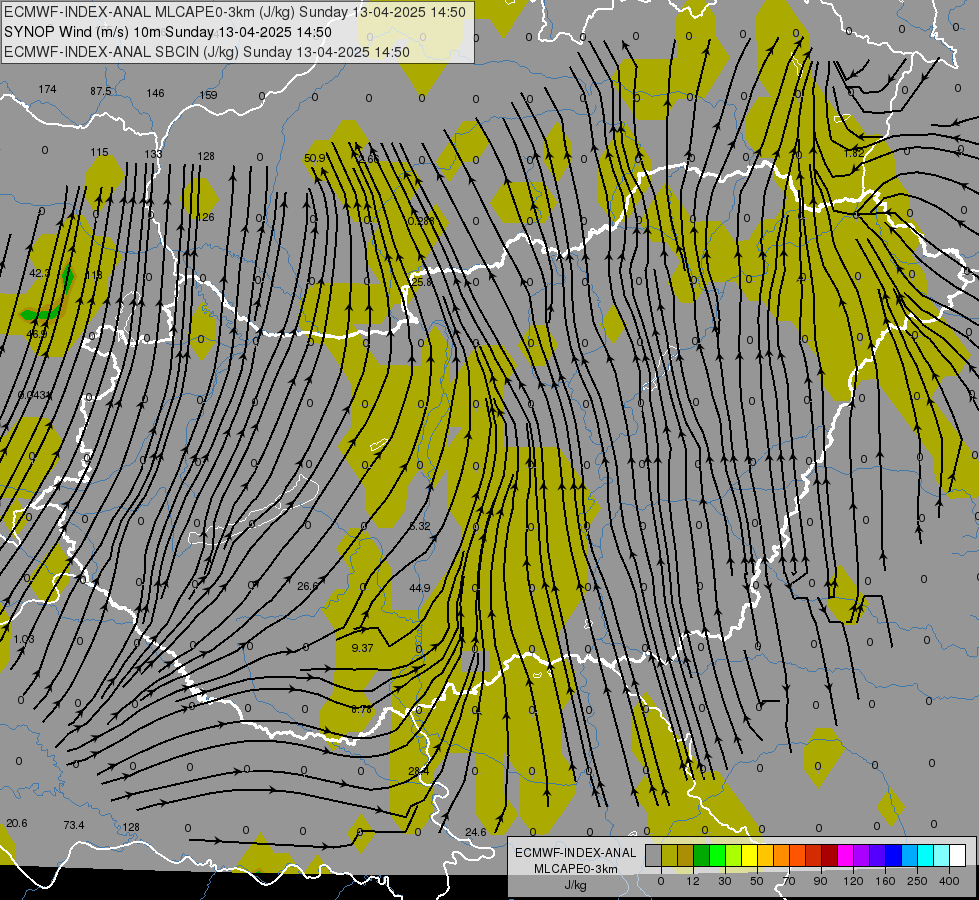Click the map value 174
Screen dimensions: 979x900
coord(47,89)
